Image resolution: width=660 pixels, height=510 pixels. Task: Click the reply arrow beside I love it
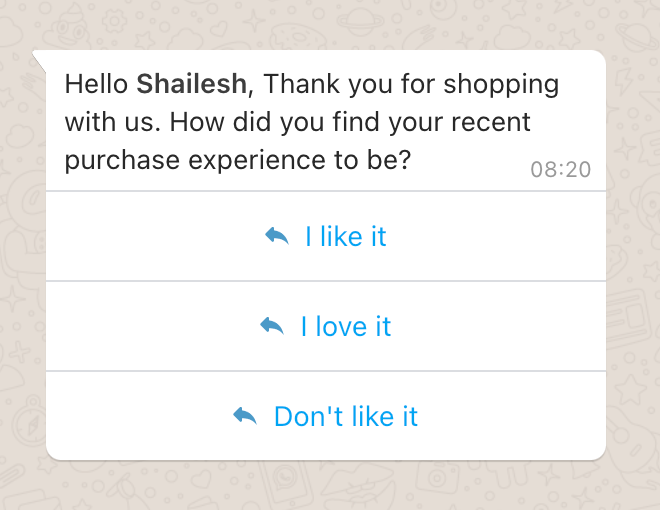point(272,326)
